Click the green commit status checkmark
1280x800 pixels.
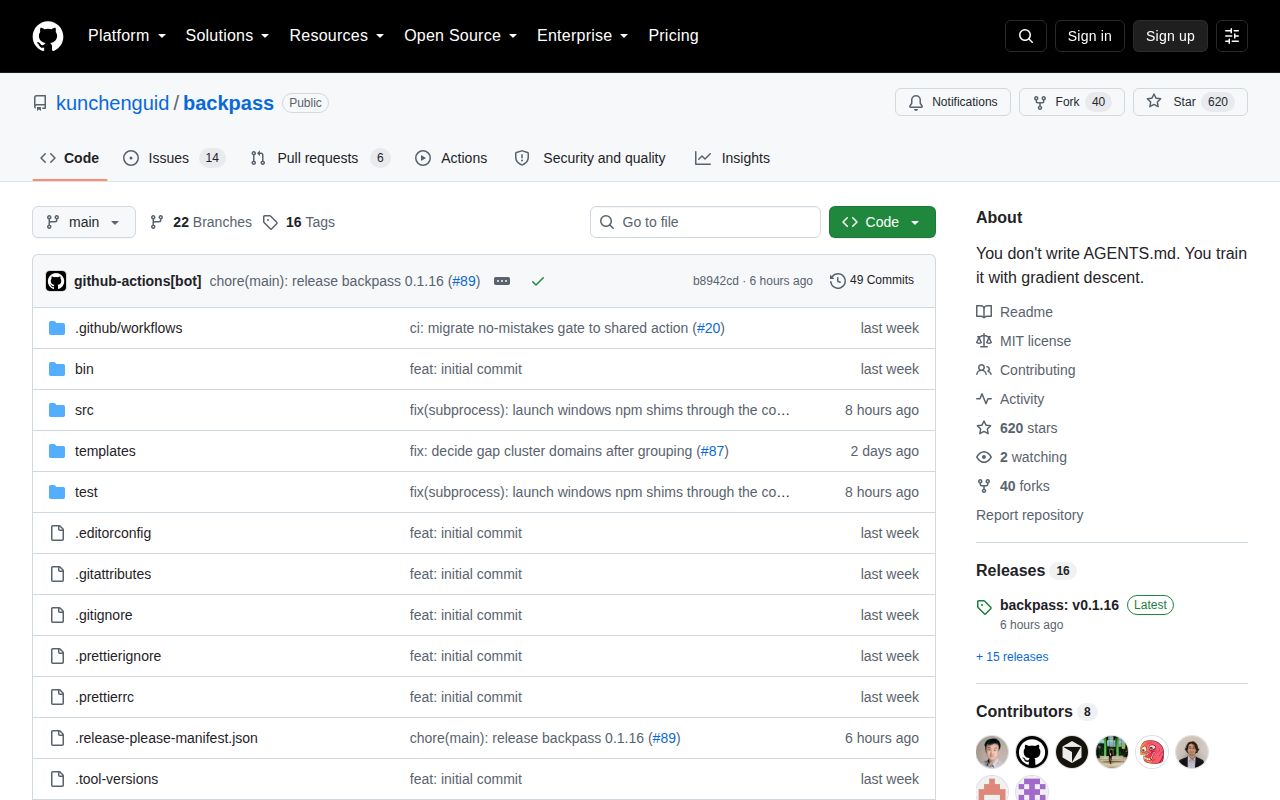tap(538, 281)
